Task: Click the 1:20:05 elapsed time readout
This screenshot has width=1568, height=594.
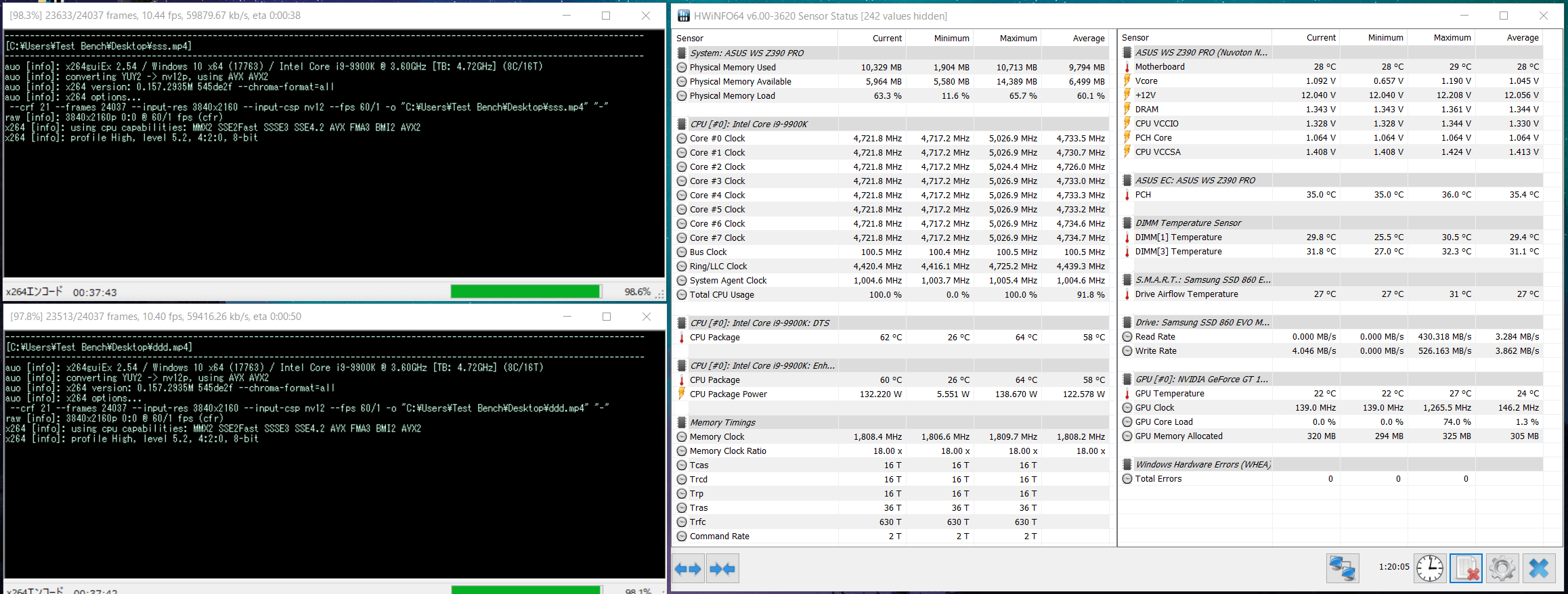Action: tap(1394, 567)
